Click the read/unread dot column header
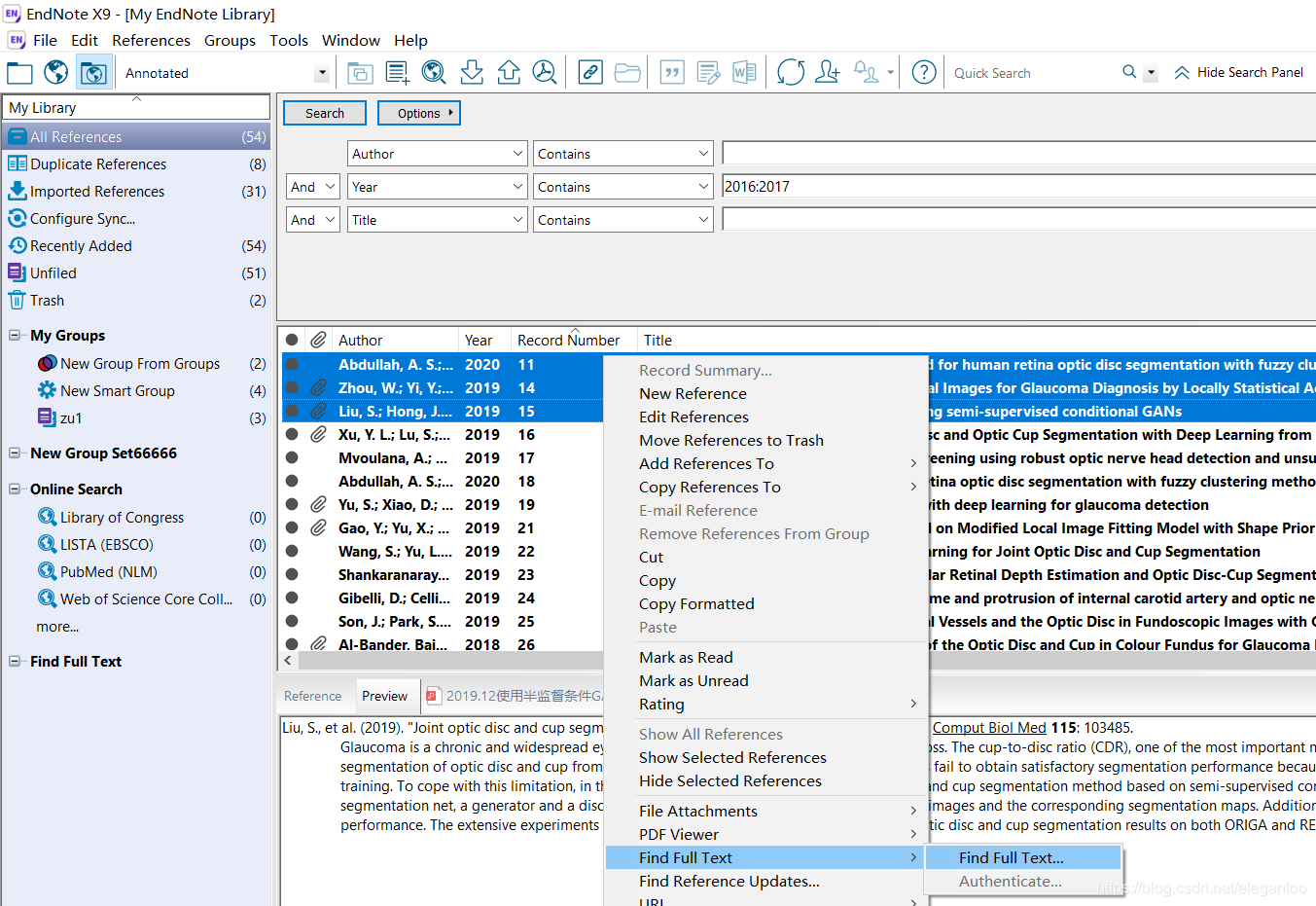Image resolution: width=1316 pixels, height=906 pixels. [x=292, y=340]
